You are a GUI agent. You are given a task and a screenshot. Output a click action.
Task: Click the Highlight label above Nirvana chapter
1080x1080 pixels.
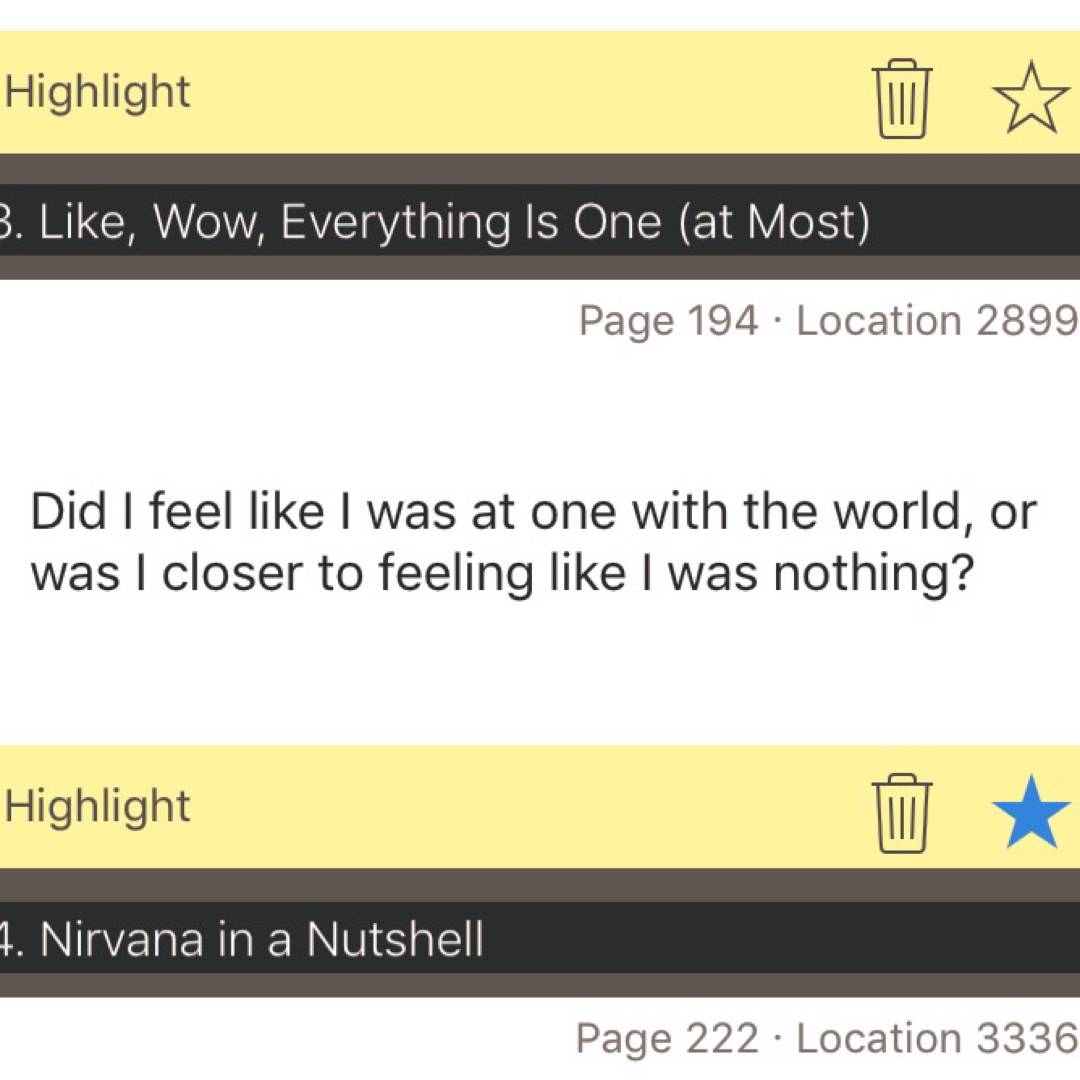coord(98,807)
